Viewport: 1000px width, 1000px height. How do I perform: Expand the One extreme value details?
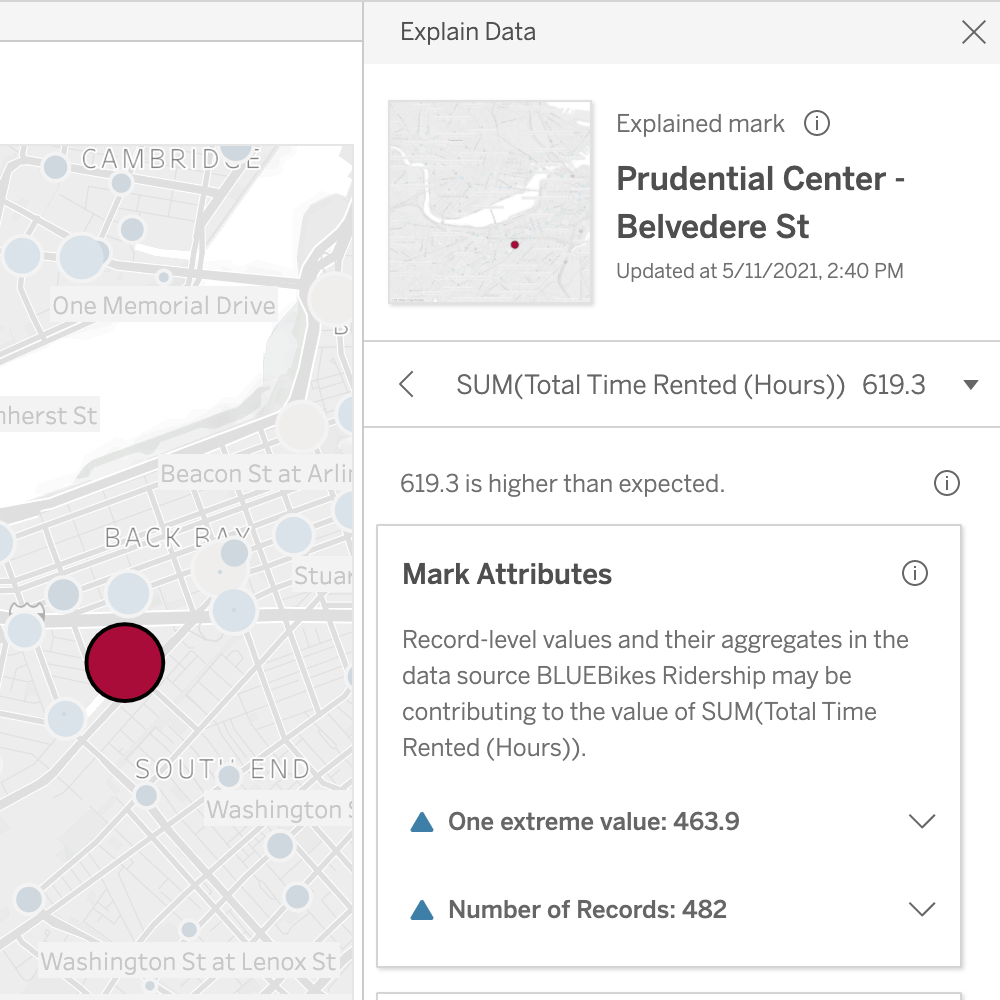click(922, 821)
